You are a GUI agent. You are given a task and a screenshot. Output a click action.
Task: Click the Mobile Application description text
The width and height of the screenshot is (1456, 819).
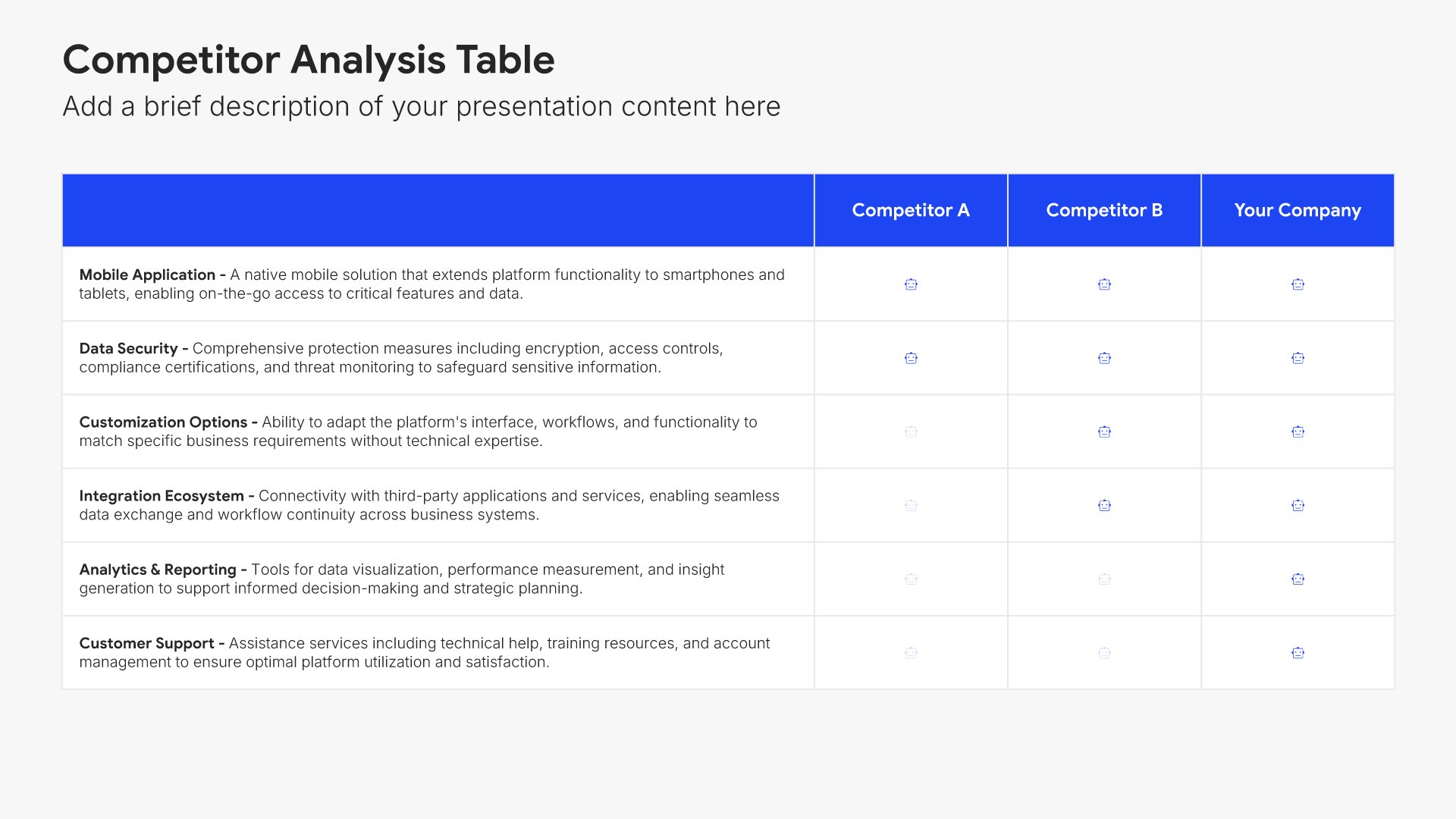(x=432, y=284)
